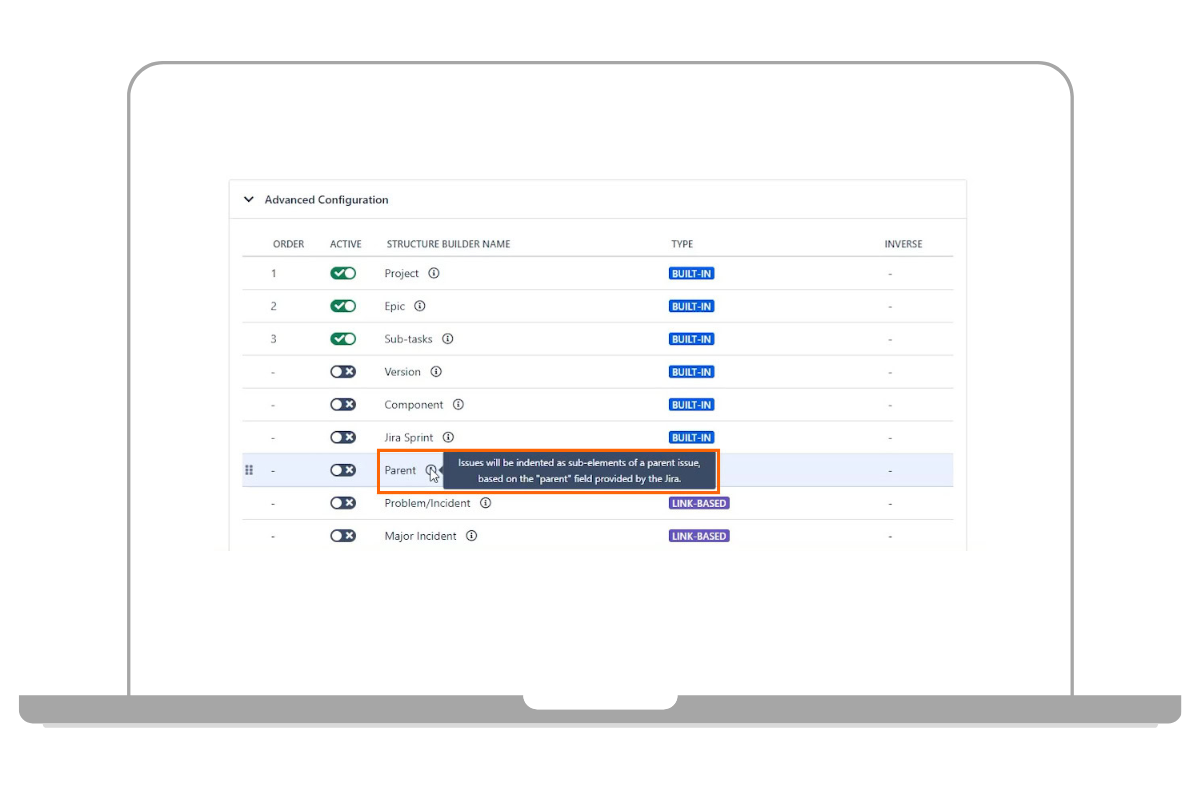Click the Jira Sprint info icon
The height and width of the screenshot is (790, 1200).
tap(448, 437)
